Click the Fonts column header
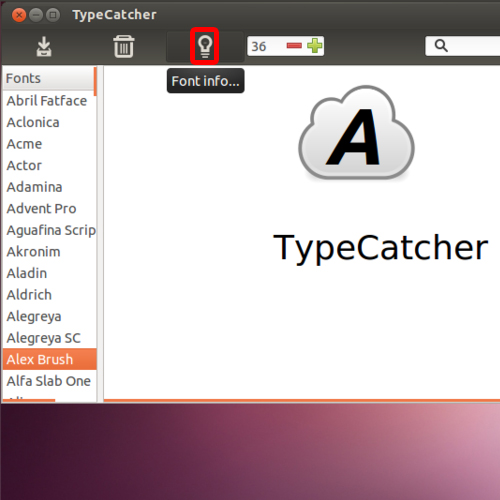This screenshot has height=500, width=500. (48, 79)
